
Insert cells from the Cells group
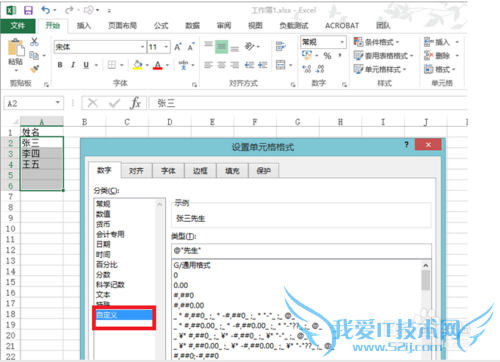click(437, 42)
